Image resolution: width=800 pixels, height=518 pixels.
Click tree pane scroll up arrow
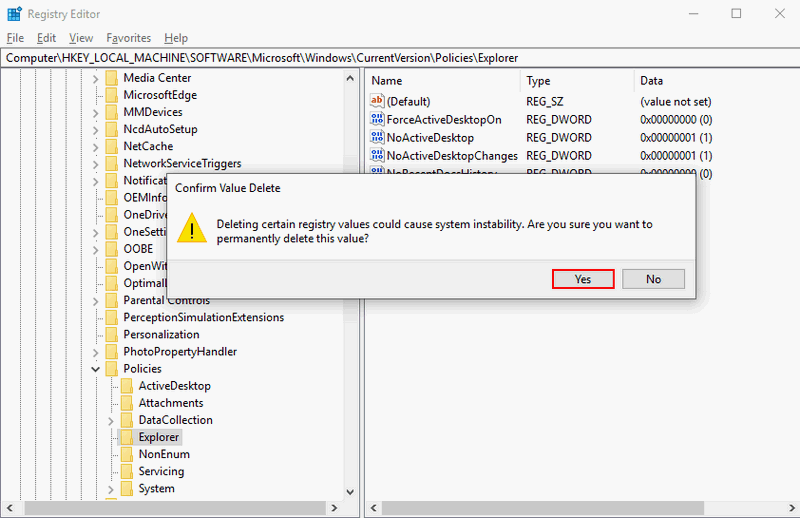350,78
